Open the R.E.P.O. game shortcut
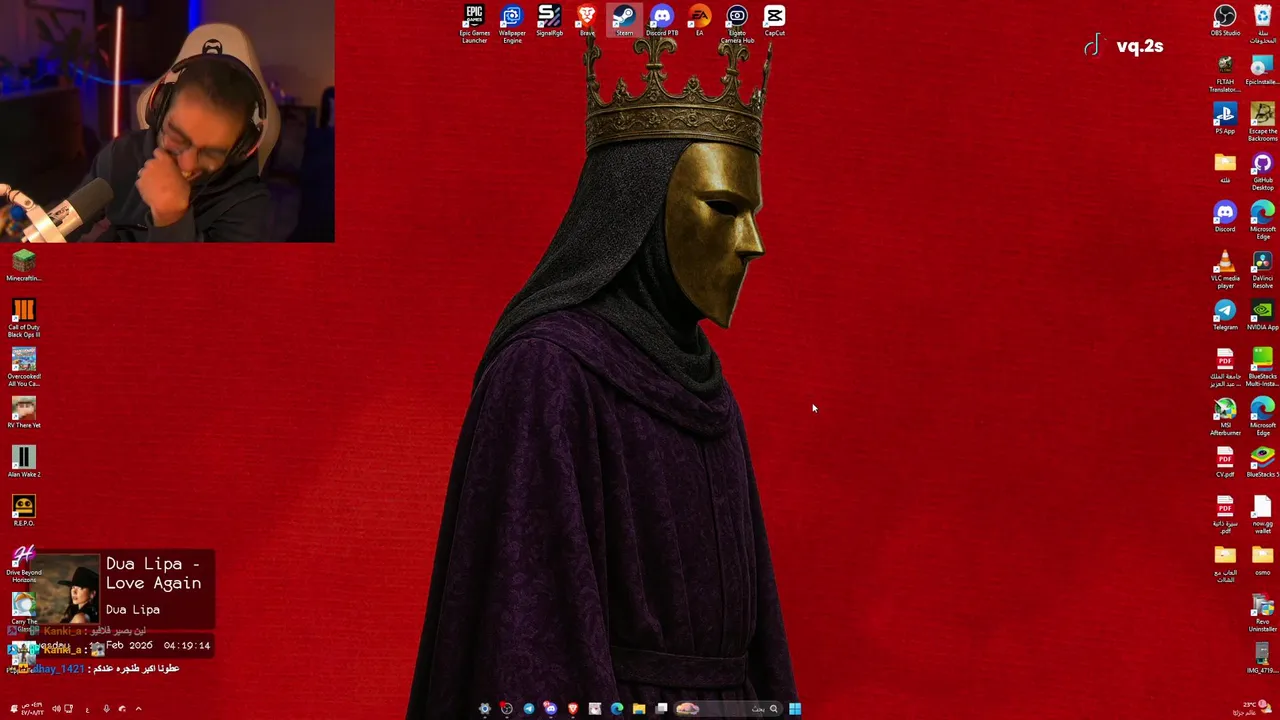Viewport: 1280px width, 720px height. pos(24,511)
